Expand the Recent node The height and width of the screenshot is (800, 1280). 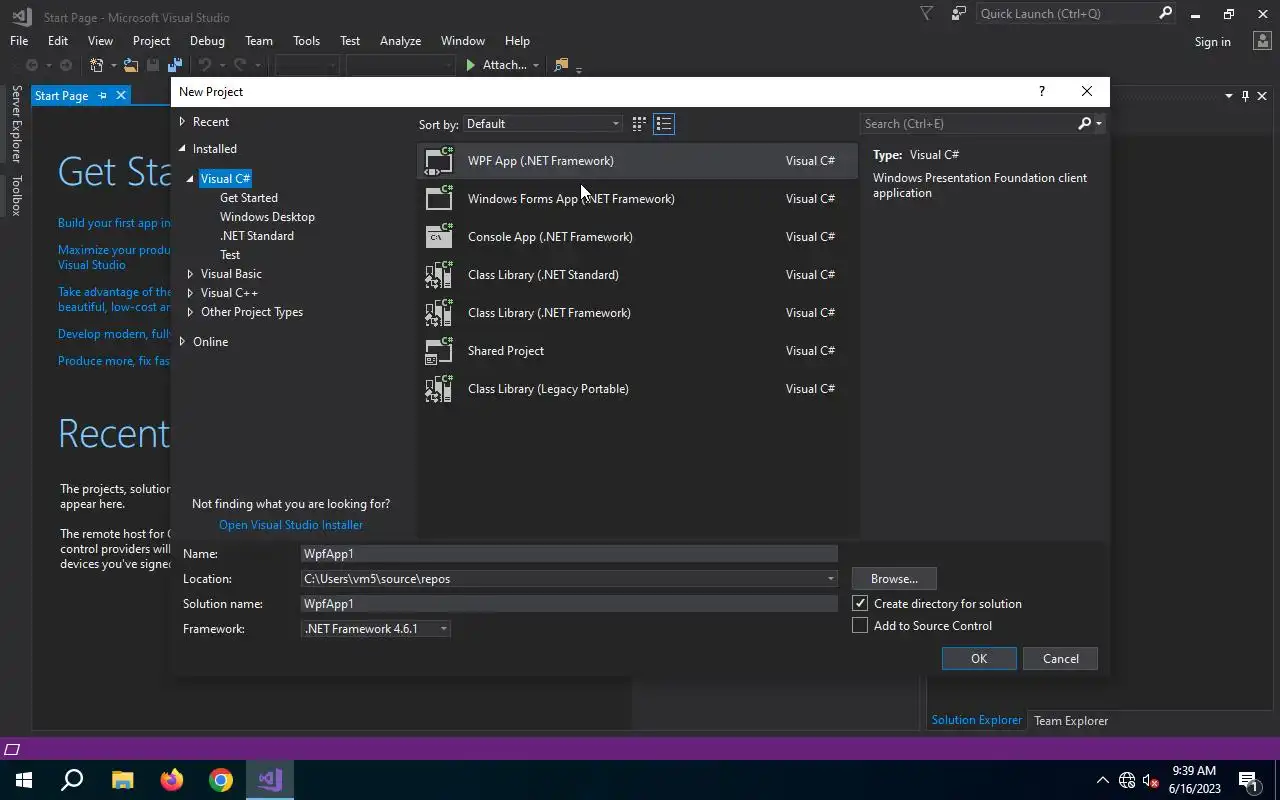pyautogui.click(x=182, y=122)
